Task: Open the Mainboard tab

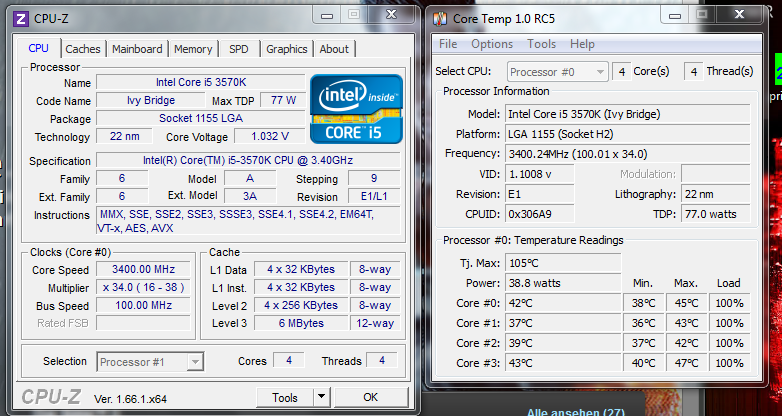Action: [137, 49]
